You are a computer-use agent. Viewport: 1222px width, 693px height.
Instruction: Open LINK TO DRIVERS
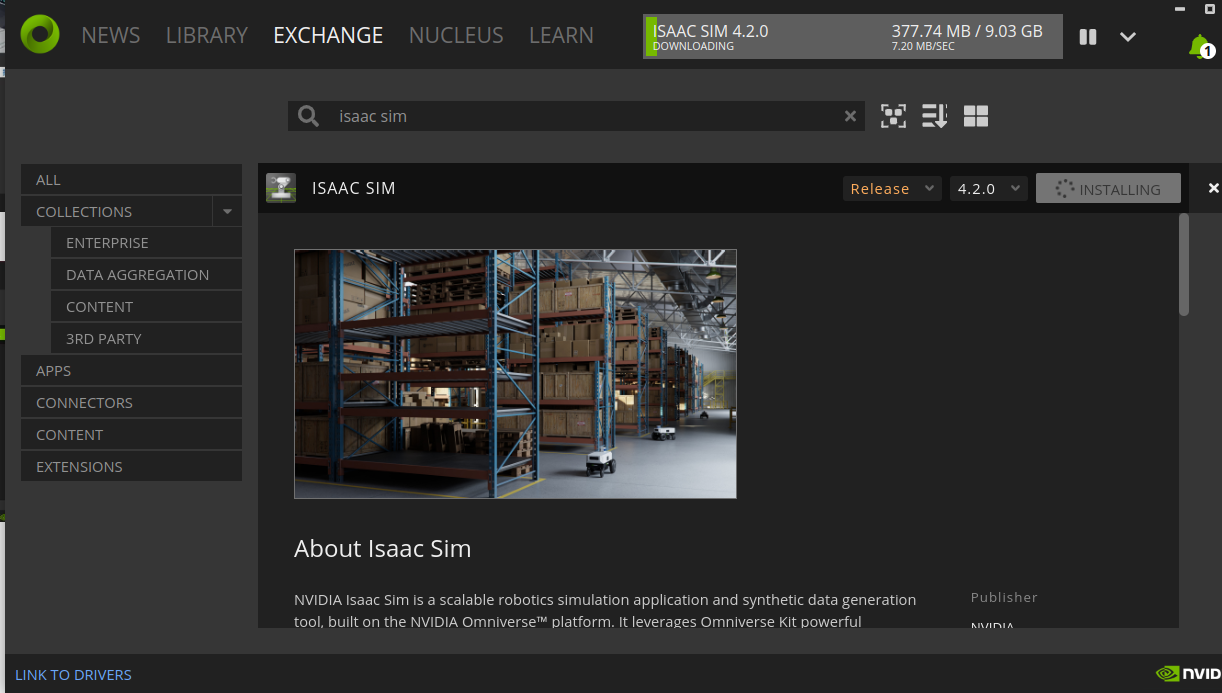coord(73,675)
